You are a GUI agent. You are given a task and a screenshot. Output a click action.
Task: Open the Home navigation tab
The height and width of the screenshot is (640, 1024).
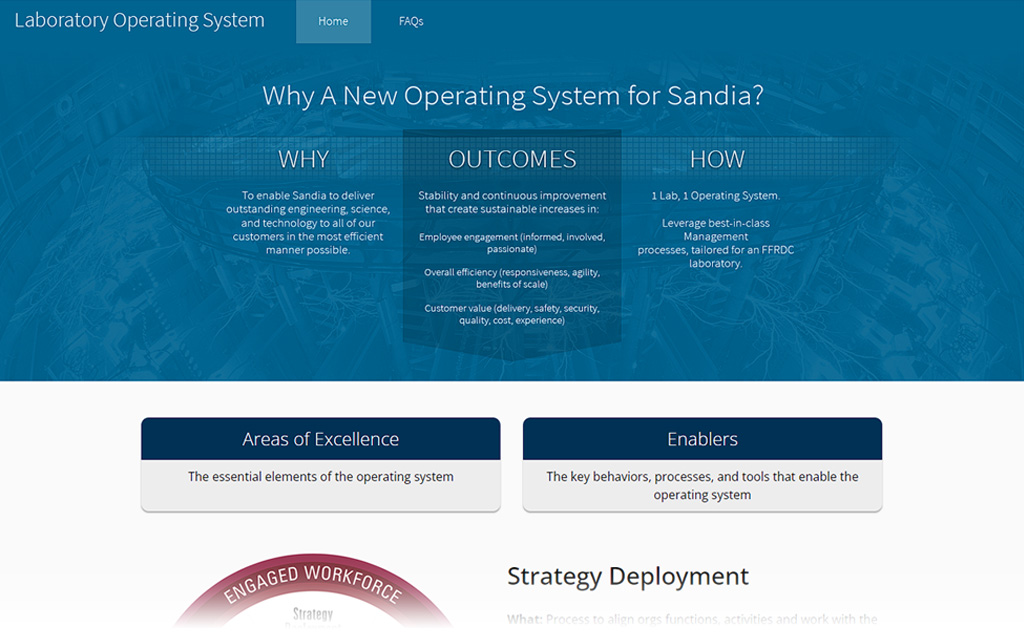tap(333, 22)
